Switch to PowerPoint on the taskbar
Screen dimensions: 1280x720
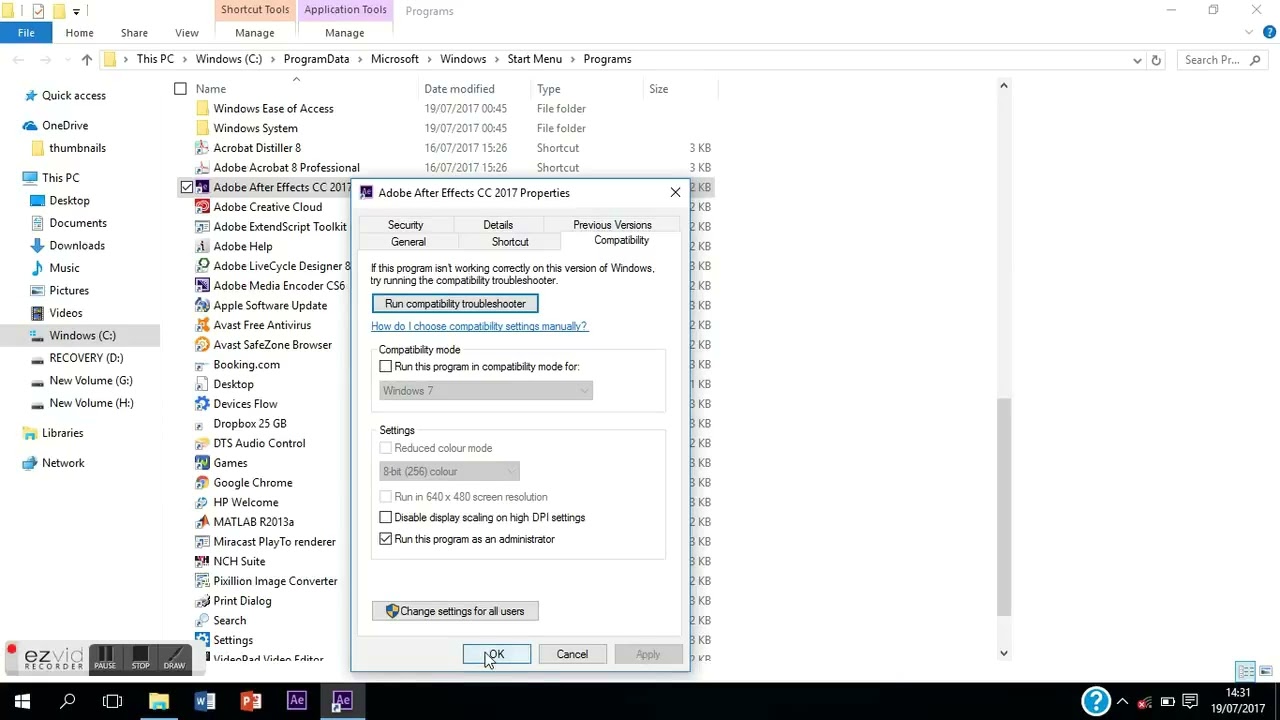point(251,701)
